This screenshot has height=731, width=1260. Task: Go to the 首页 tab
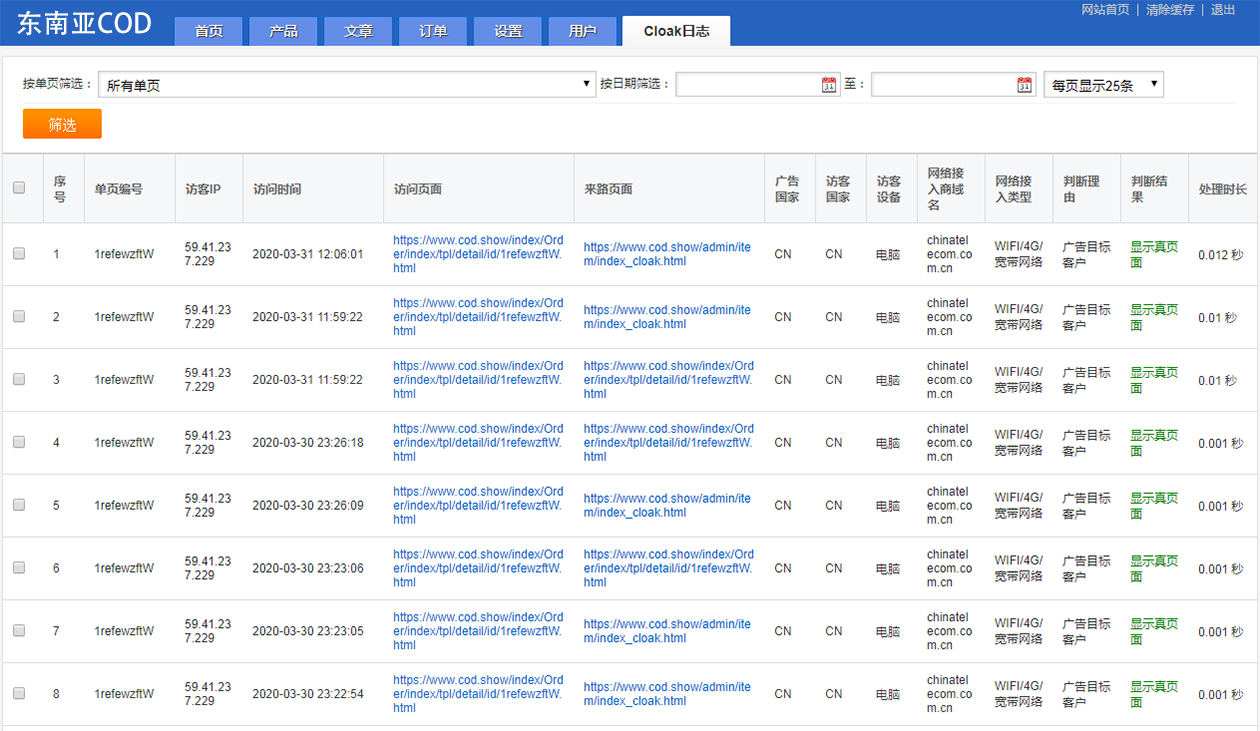click(209, 31)
